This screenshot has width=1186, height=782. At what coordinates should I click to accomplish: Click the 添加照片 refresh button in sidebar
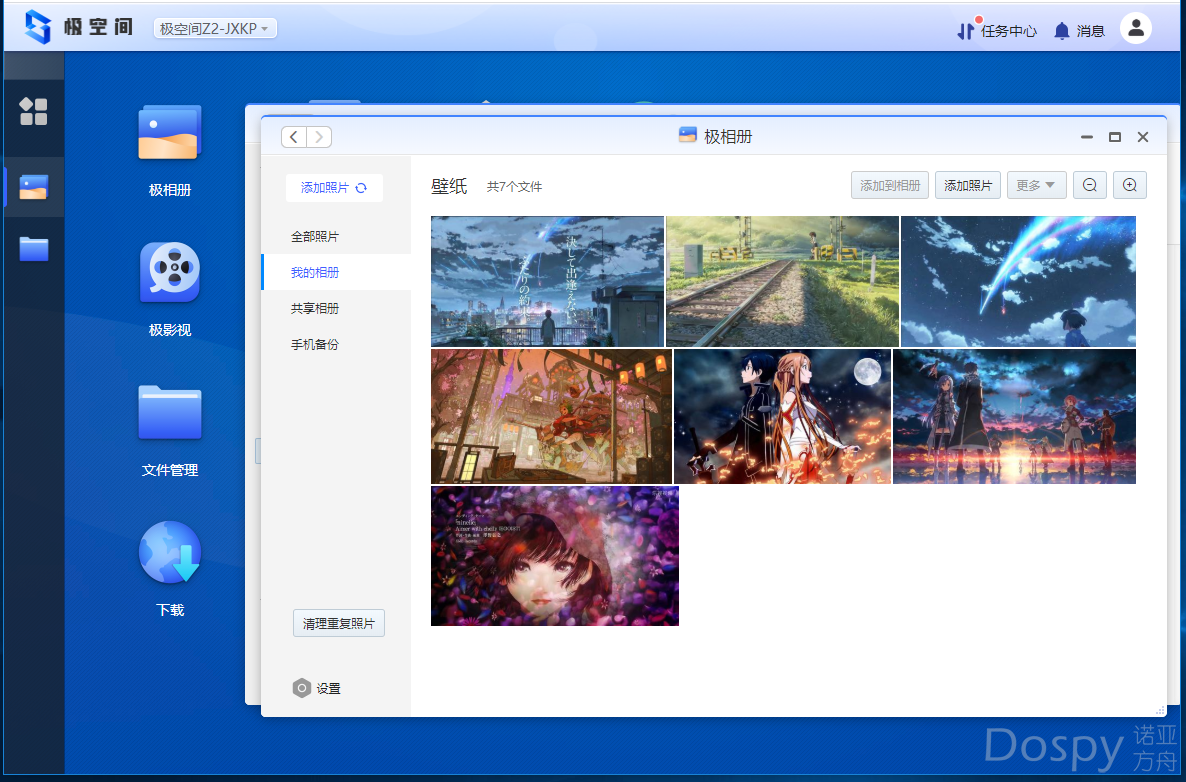coord(334,188)
